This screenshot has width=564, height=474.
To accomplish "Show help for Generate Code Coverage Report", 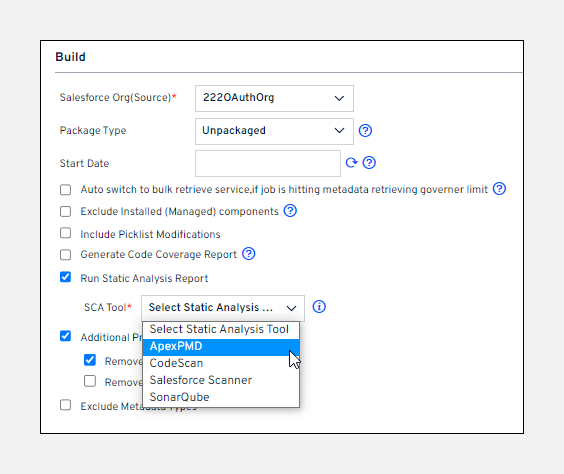I will 249,254.
